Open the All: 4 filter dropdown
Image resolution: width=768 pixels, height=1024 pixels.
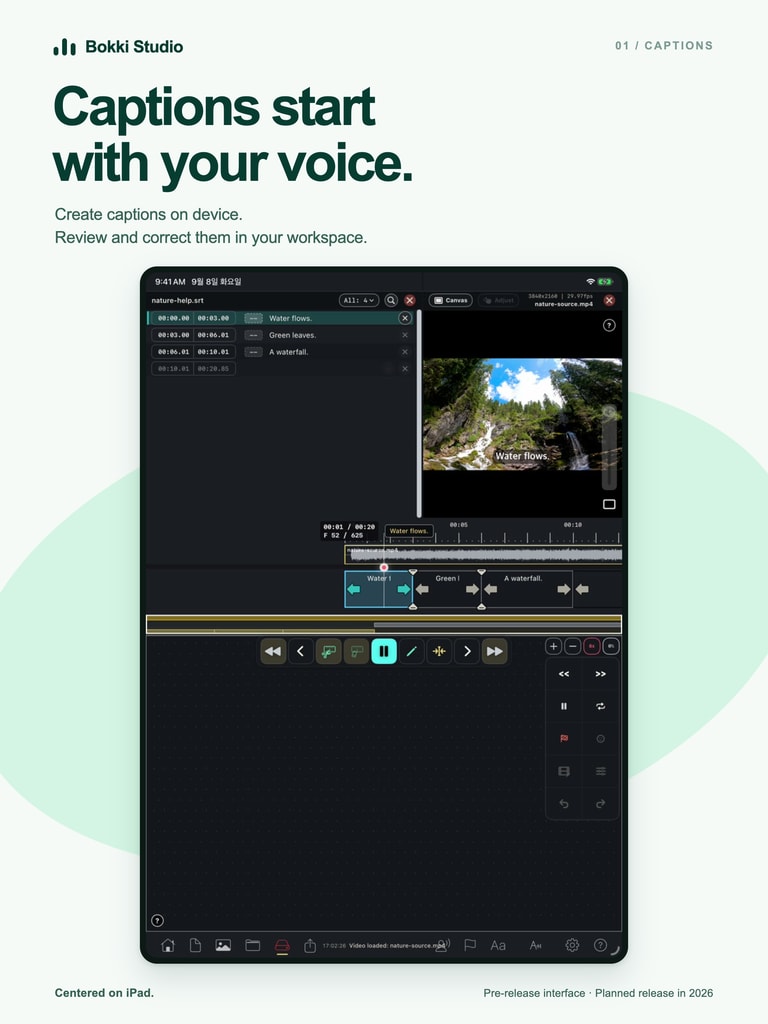tap(359, 300)
